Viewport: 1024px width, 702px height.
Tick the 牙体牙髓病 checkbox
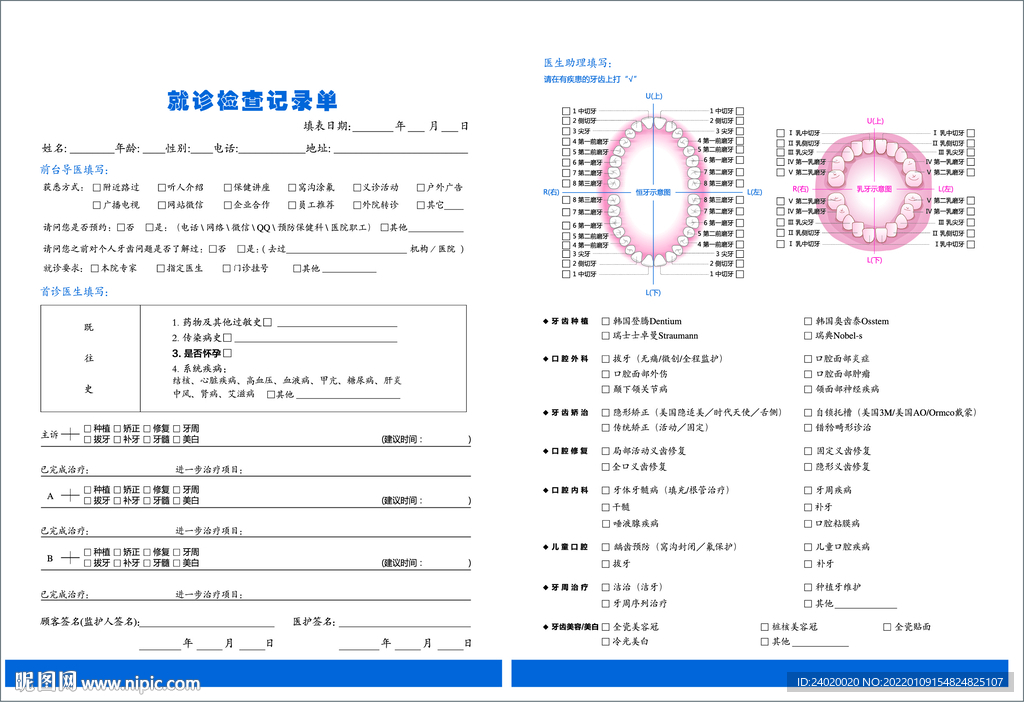pos(605,490)
